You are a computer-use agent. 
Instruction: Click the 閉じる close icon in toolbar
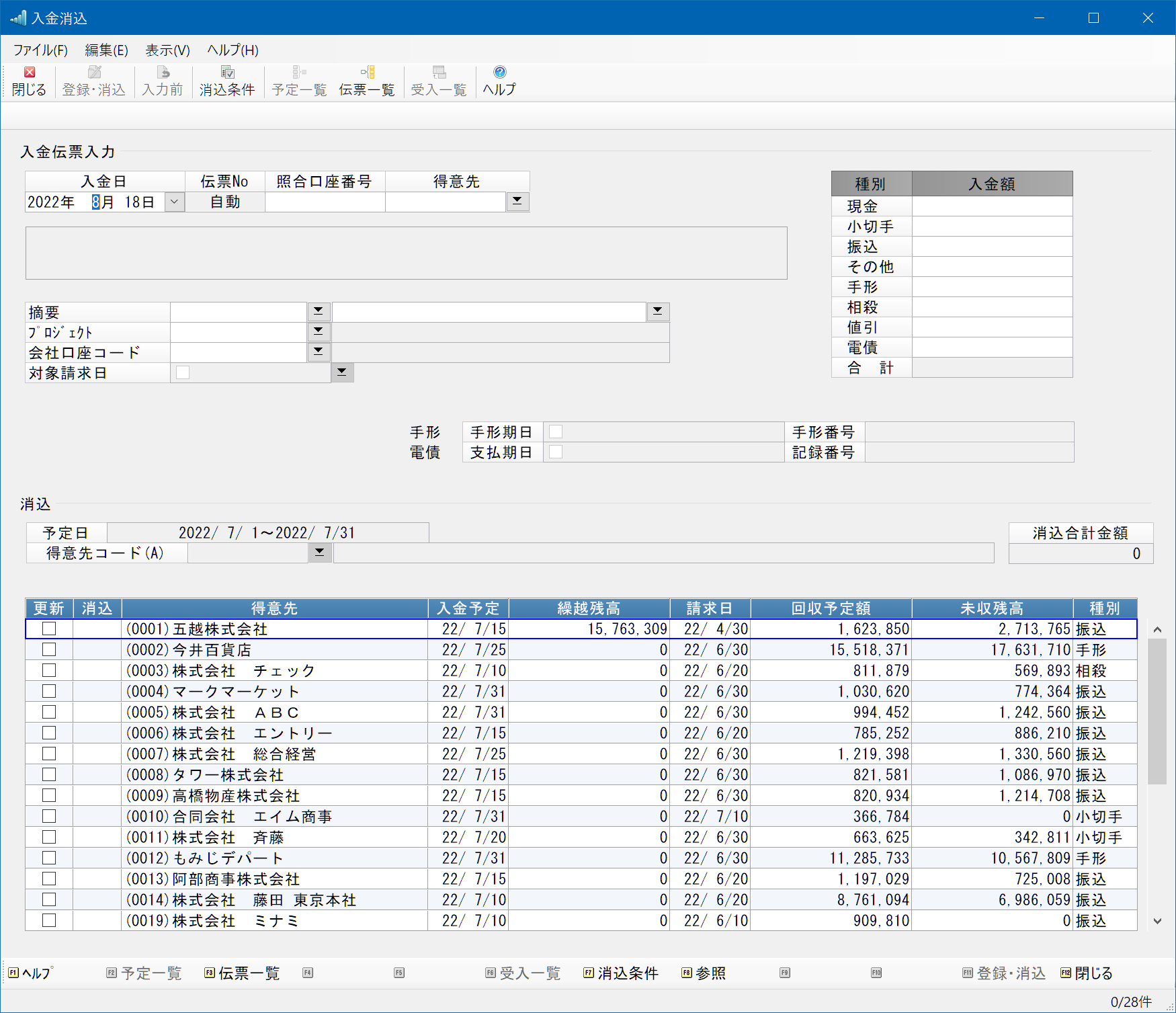click(30, 73)
